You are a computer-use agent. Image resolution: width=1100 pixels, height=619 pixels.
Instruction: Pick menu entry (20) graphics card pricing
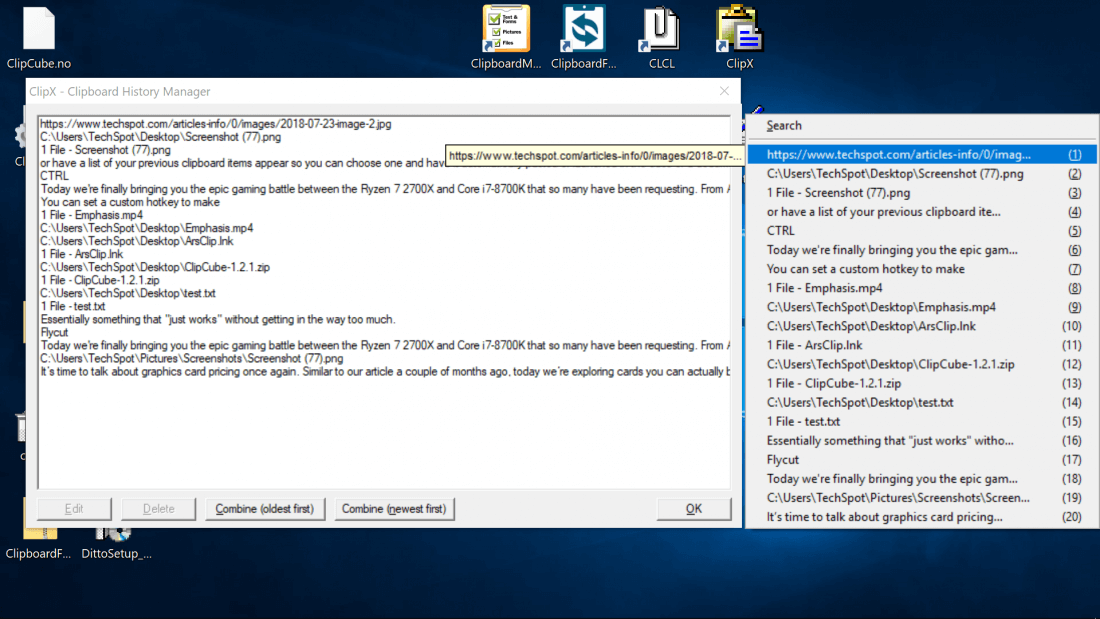(x=923, y=517)
